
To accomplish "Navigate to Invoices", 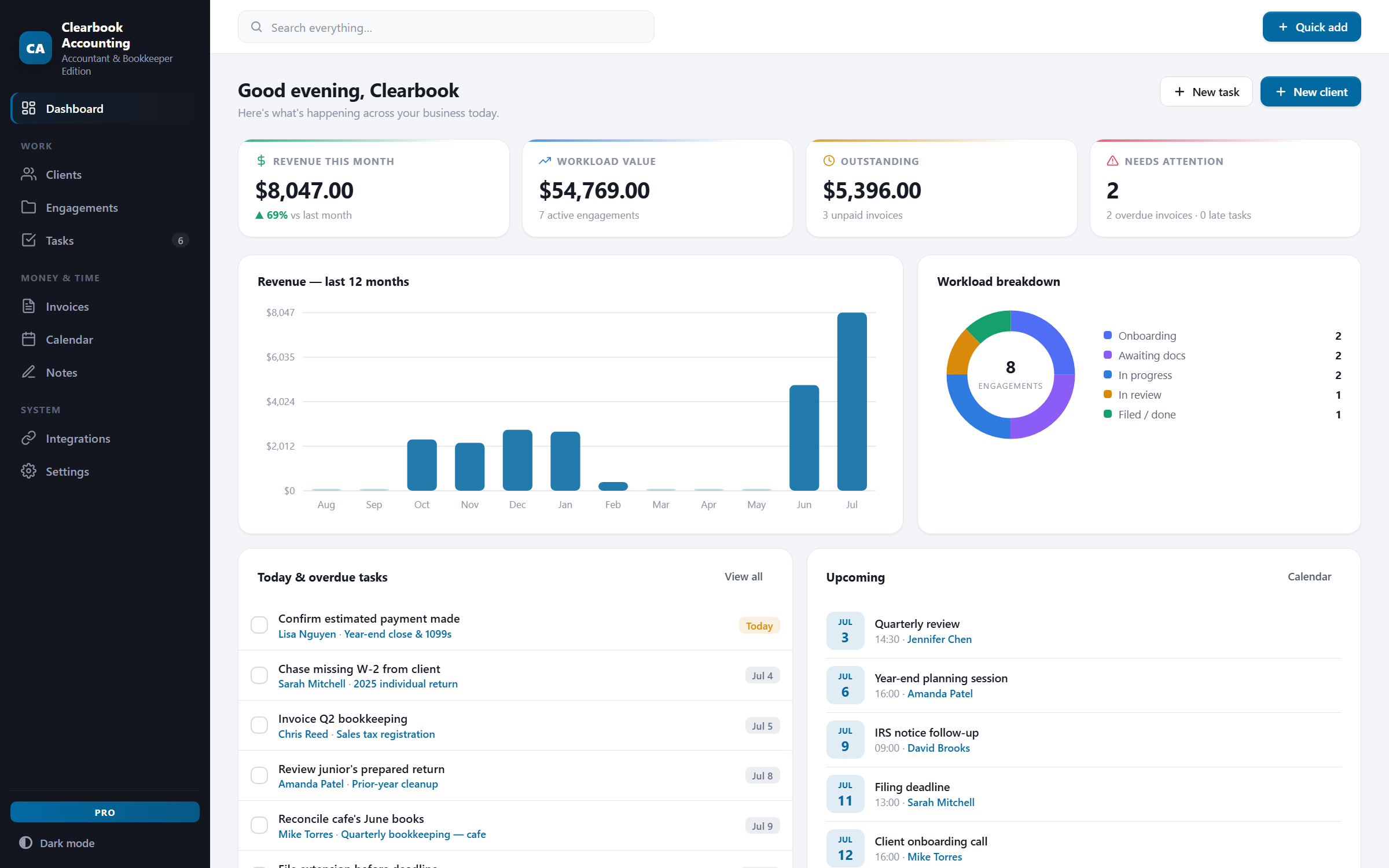I will point(105,306).
